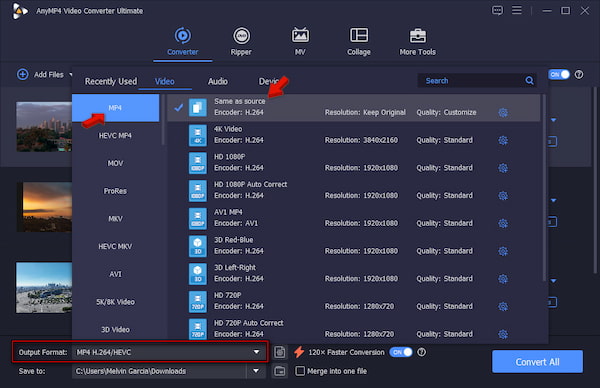Screen dimensions: 600x388
Task: Open settings gear for AV1 MP4
Action: pos(503,223)
